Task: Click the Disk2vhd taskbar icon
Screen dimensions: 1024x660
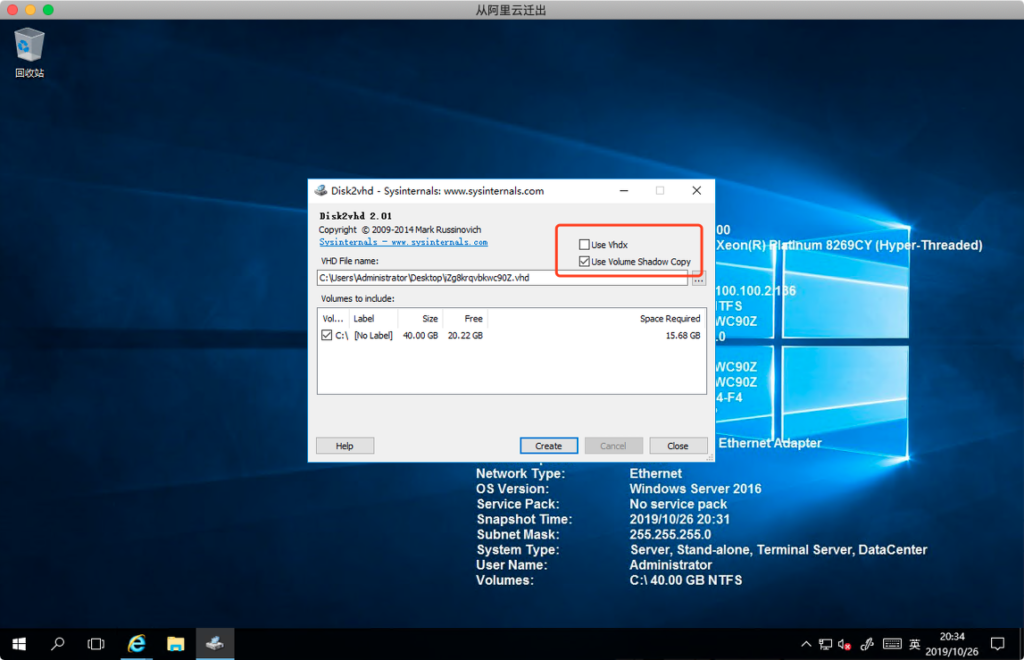Action: click(214, 643)
